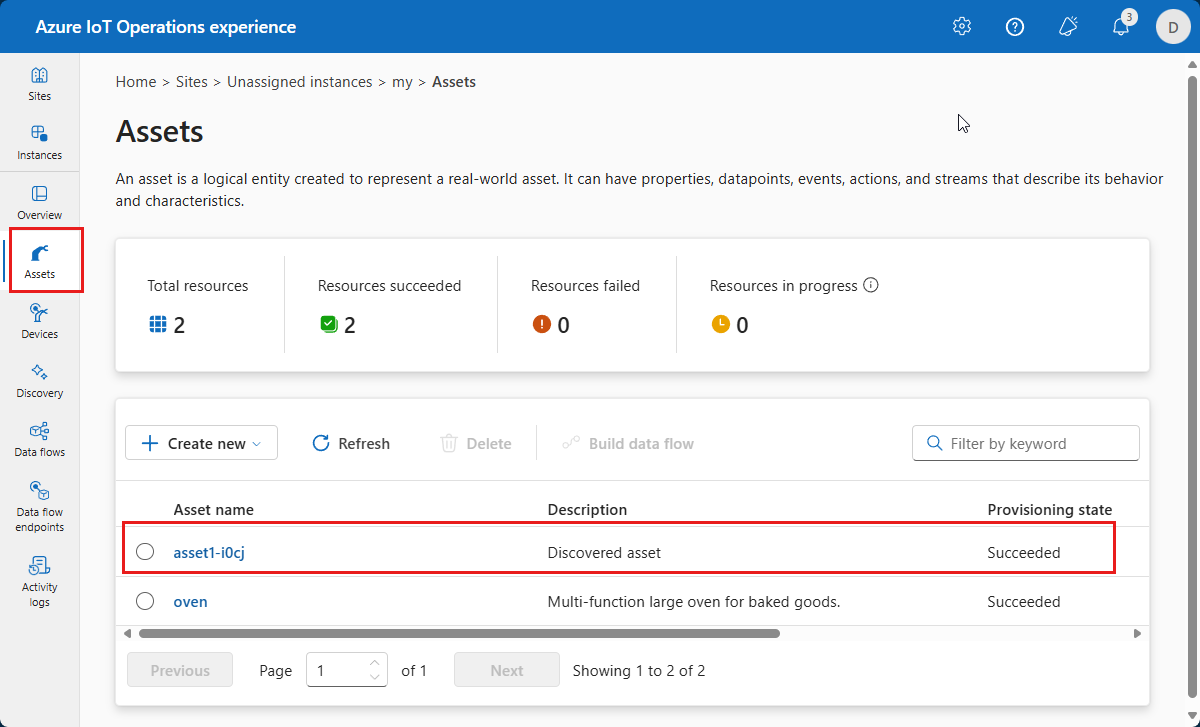Open Activity logs in the sidebar

click(40, 581)
